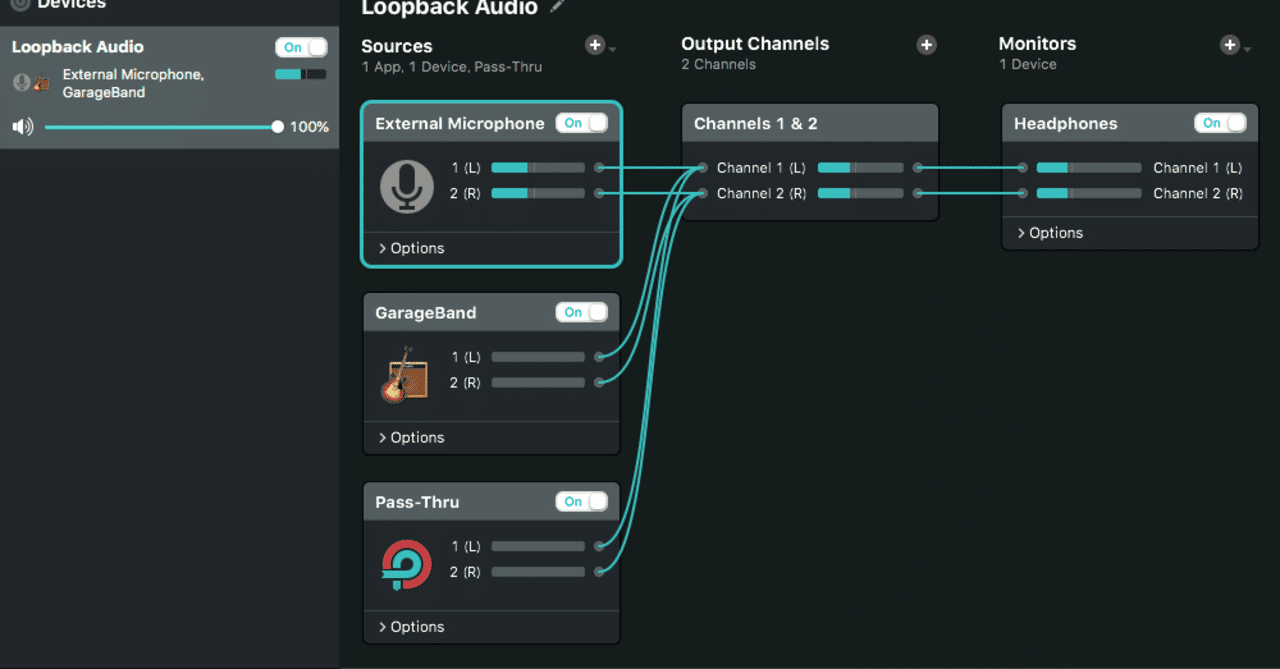Adjust Loopback Audio volume slider

pos(164,127)
